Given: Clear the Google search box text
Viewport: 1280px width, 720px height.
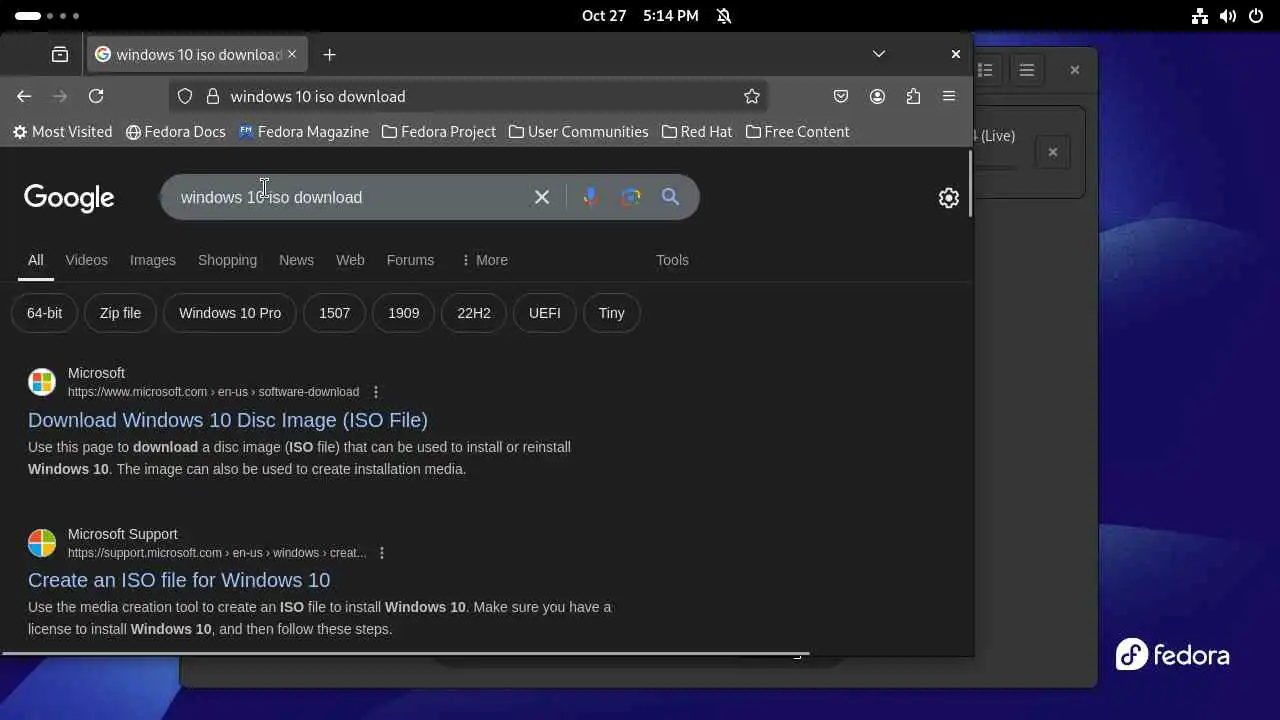Looking at the screenshot, I should point(542,197).
